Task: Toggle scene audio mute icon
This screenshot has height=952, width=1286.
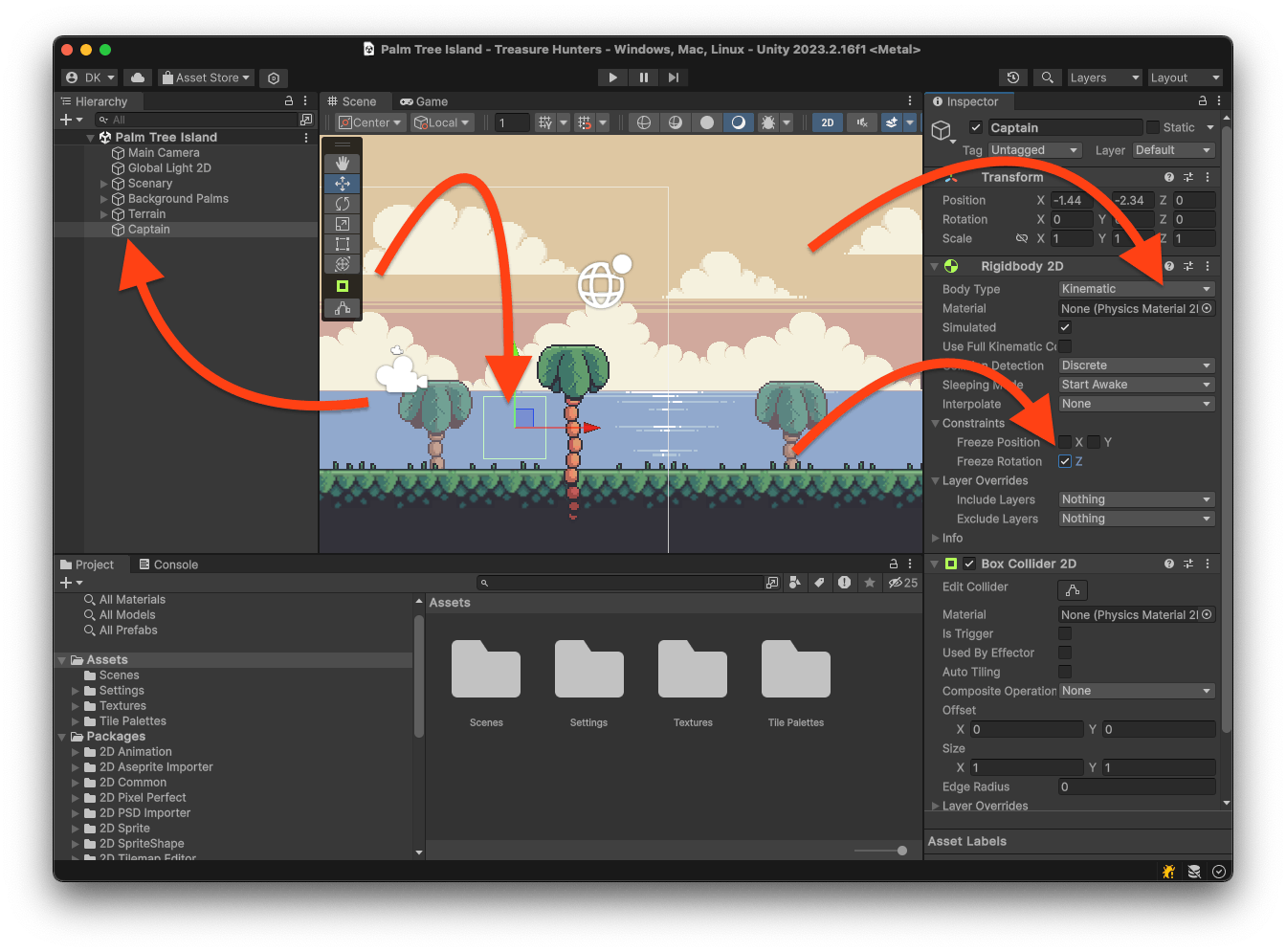Action: tap(863, 122)
